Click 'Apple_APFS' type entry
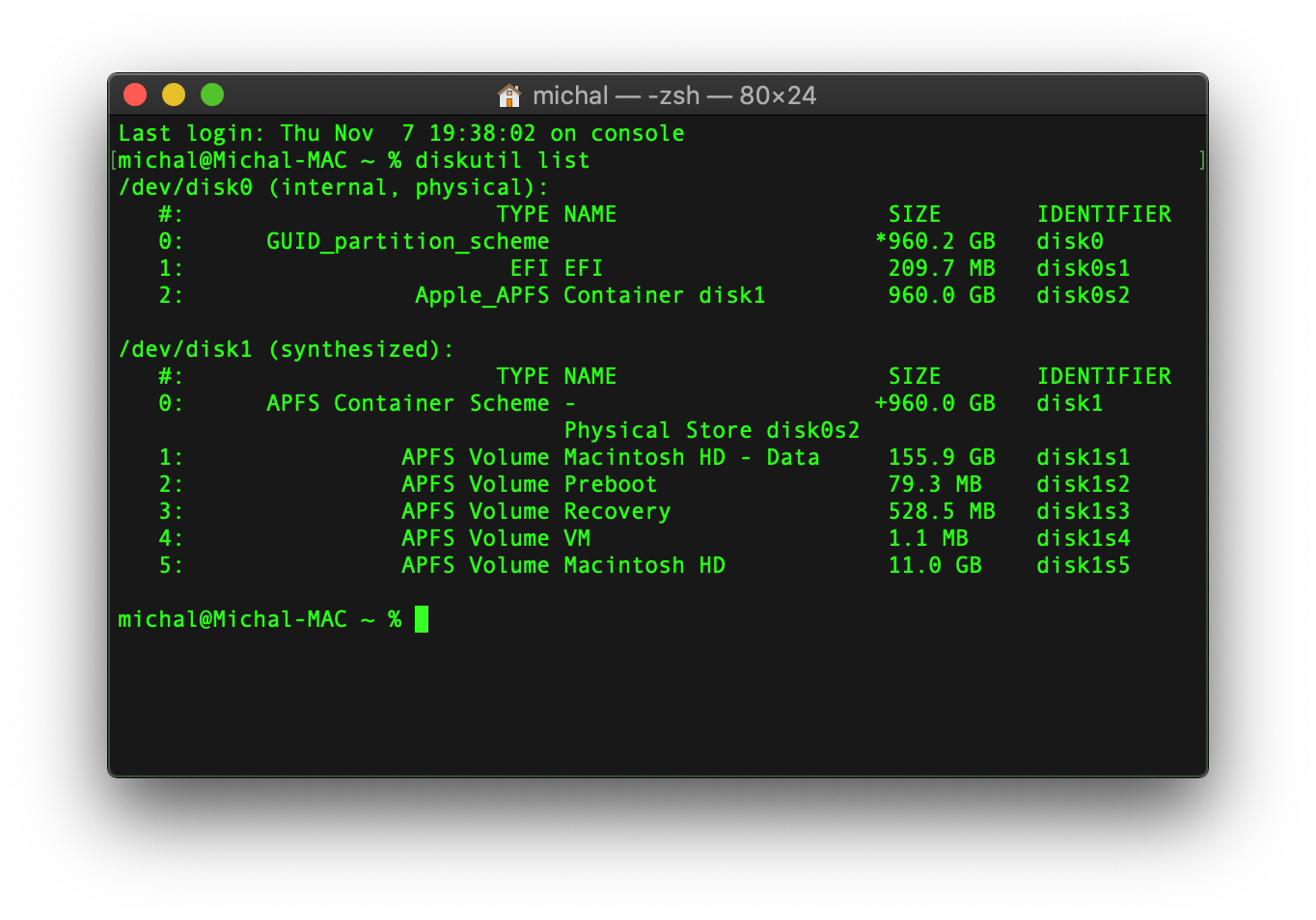 pyautogui.click(x=482, y=295)
